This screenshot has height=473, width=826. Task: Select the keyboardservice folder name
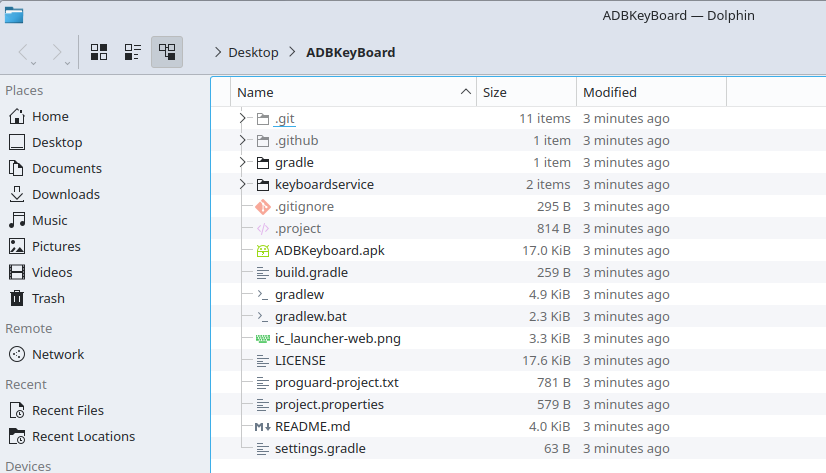(x=324, y=185)
